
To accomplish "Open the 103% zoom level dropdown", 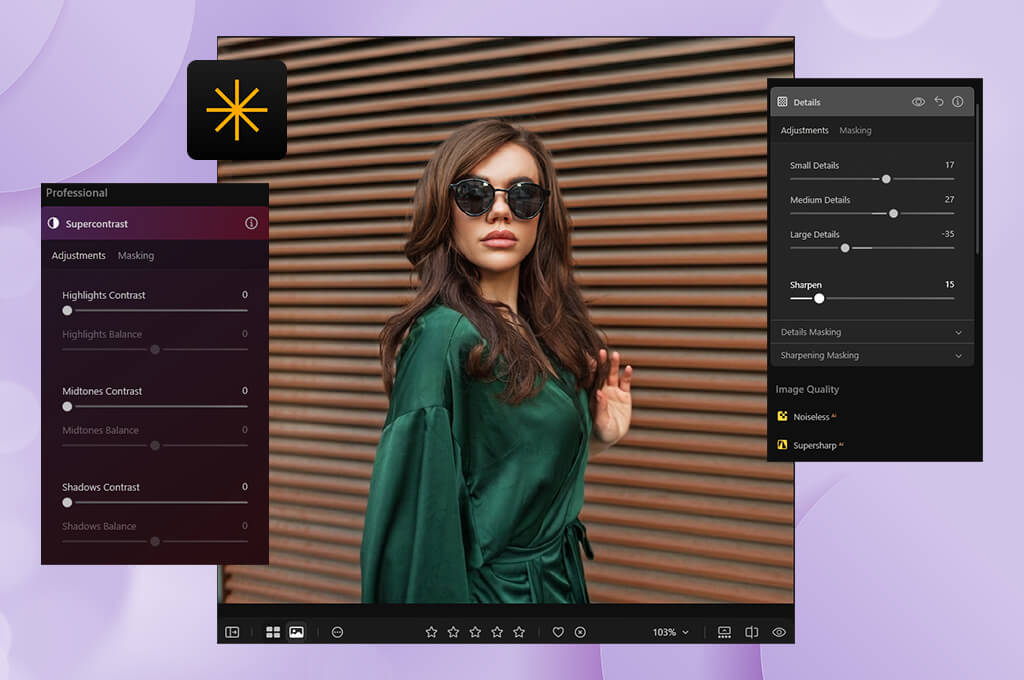I will pyautogui.click(x=671, y=632).
